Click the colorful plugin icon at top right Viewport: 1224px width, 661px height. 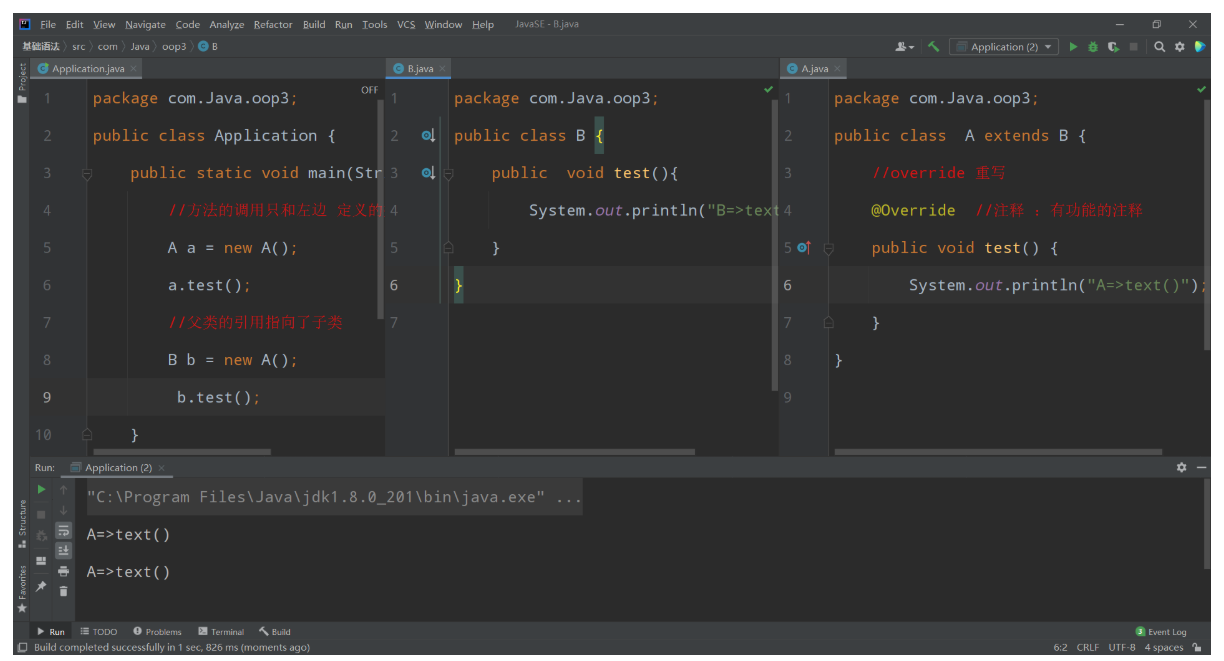pos(1199,47)
